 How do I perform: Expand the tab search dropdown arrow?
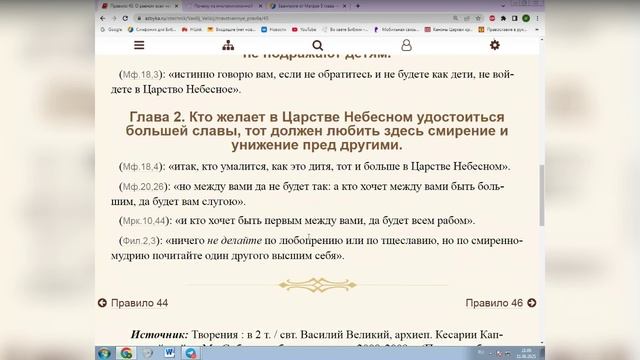(x=503, y=6)
